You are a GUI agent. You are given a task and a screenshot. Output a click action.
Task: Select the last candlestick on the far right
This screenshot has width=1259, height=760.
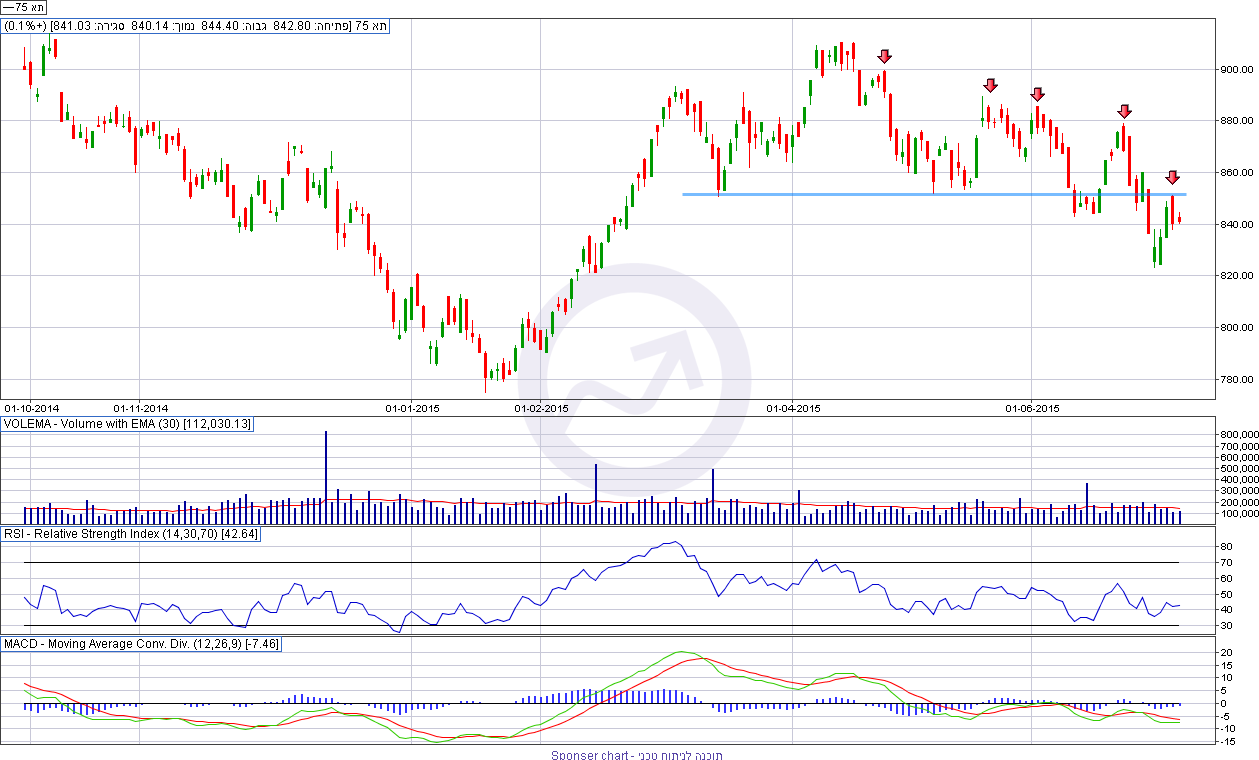[x=1181, y=219]
